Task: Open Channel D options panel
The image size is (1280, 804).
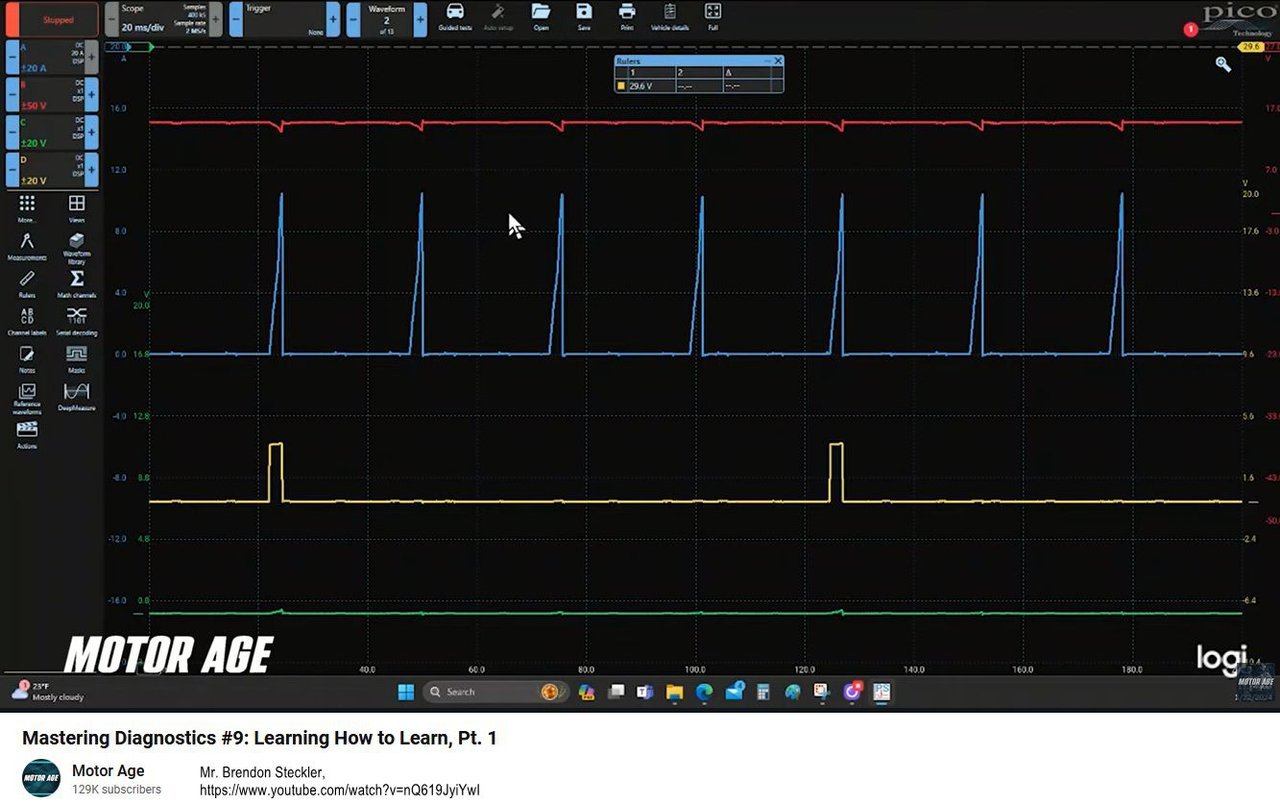Action: 52,170
